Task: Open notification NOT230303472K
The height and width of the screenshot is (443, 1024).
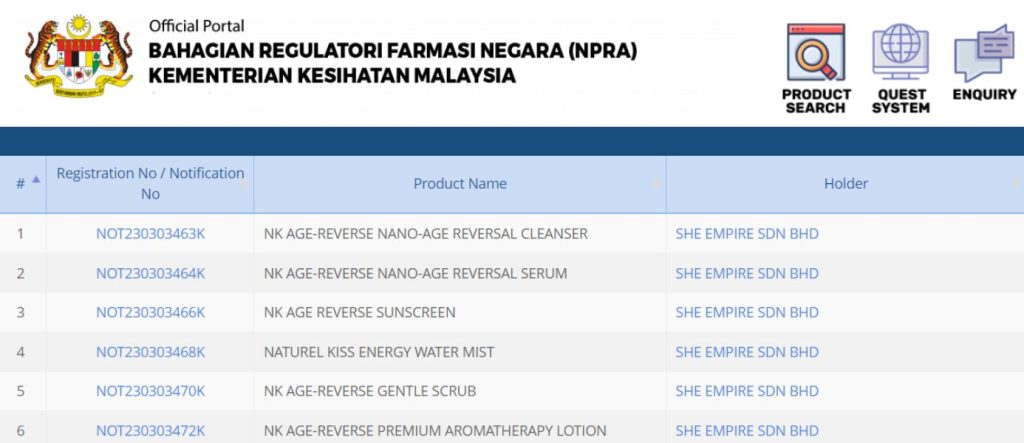Action: tap(150, 430)
